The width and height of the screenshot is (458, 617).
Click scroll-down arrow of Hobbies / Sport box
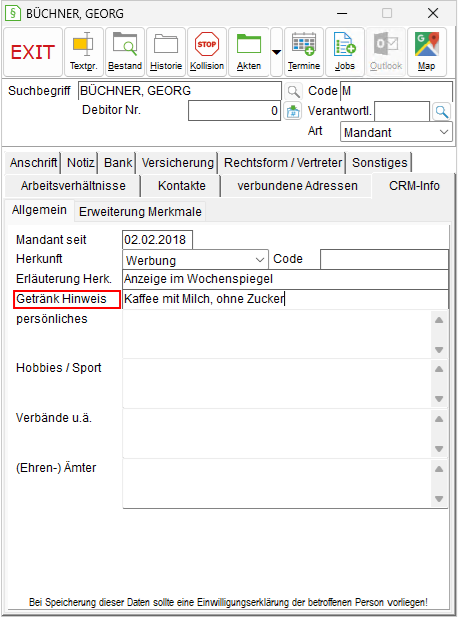[x=439, y=399]
